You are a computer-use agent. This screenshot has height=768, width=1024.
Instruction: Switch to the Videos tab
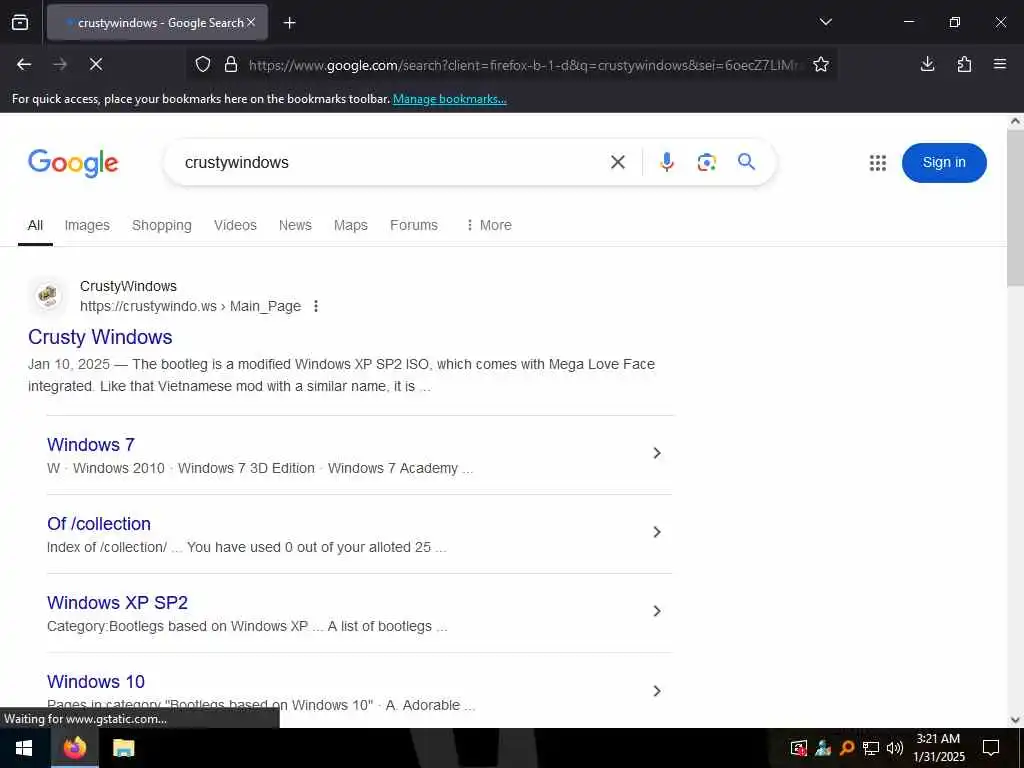click(x=235, y=225)
